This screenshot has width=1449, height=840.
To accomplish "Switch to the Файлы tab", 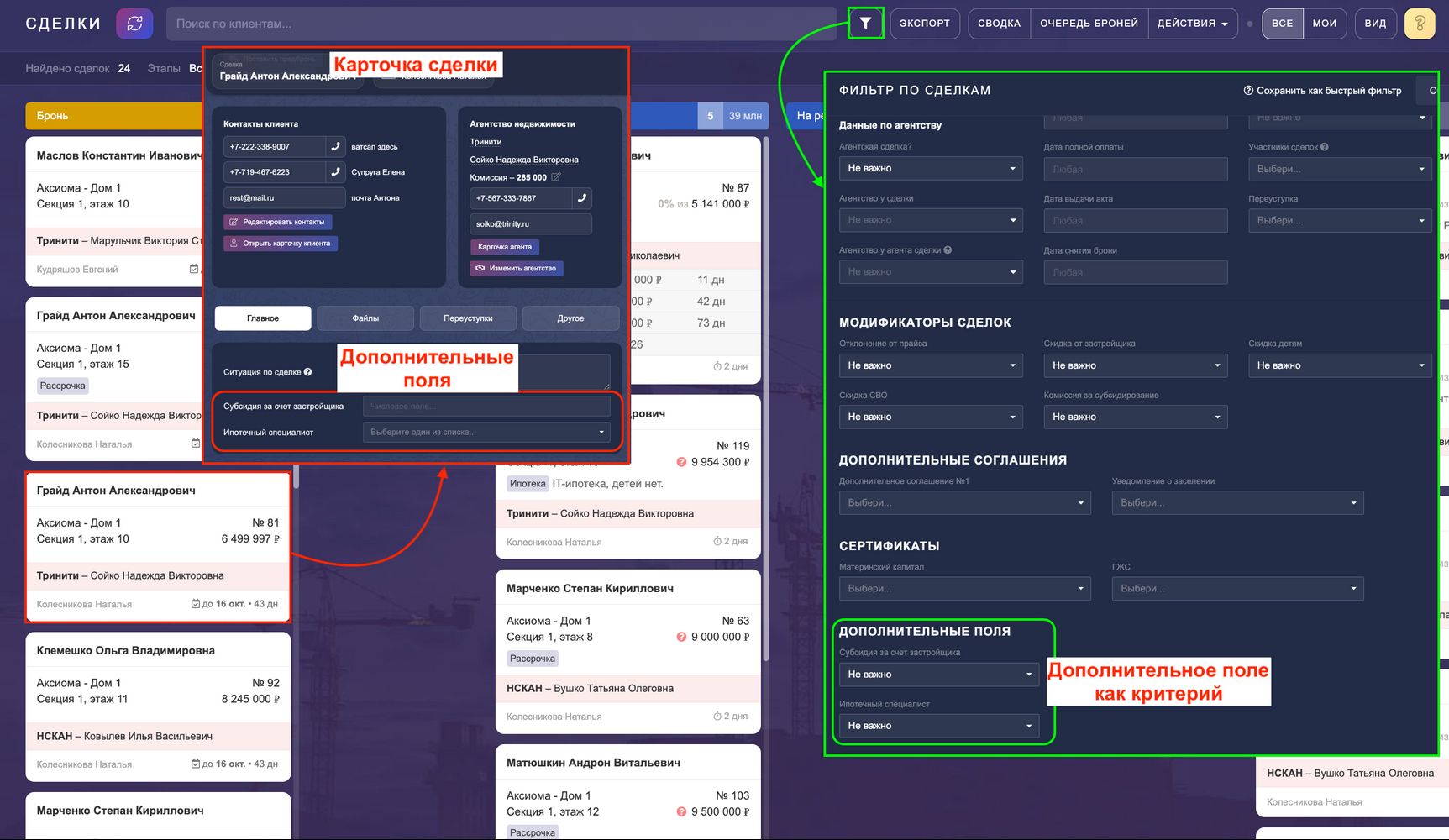I will click(x=365, y=318).
